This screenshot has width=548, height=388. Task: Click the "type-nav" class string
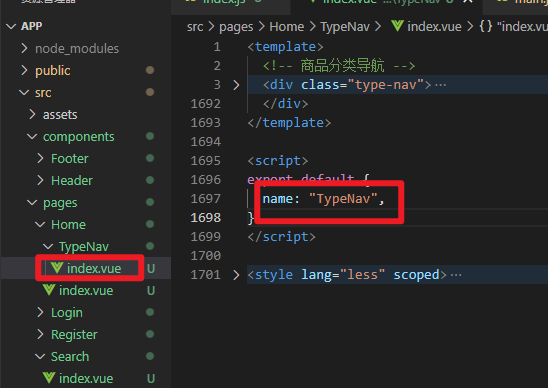tap(385, 85)
